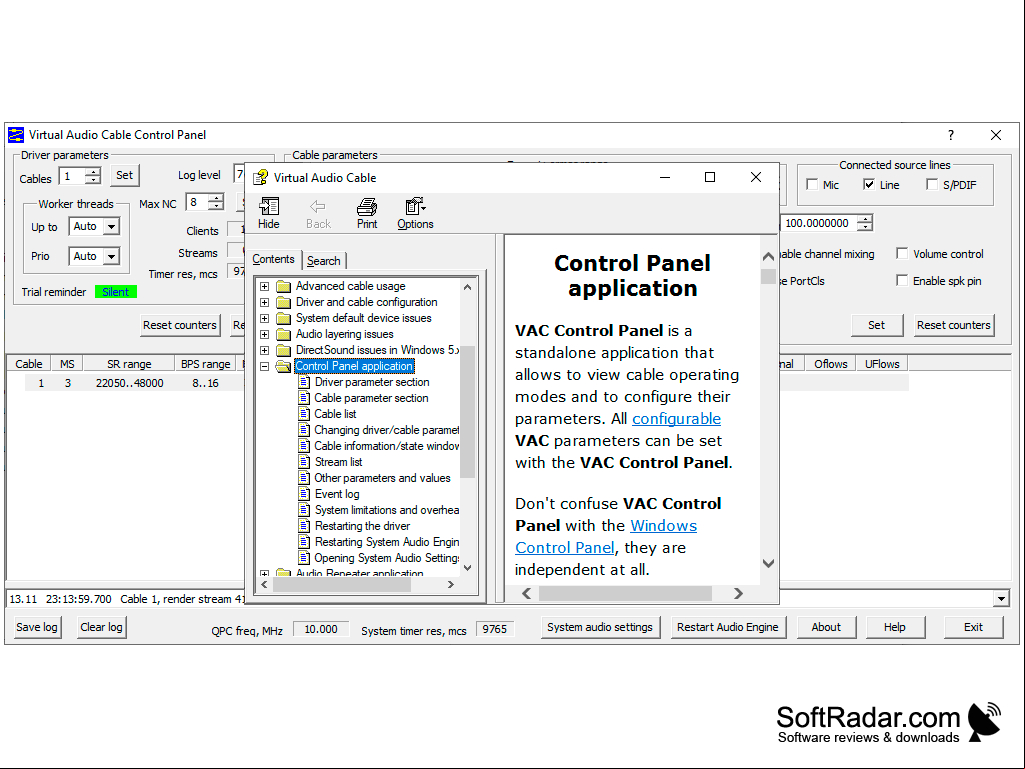
Task: Click the Save log button
Action: [x=37, y=627]
